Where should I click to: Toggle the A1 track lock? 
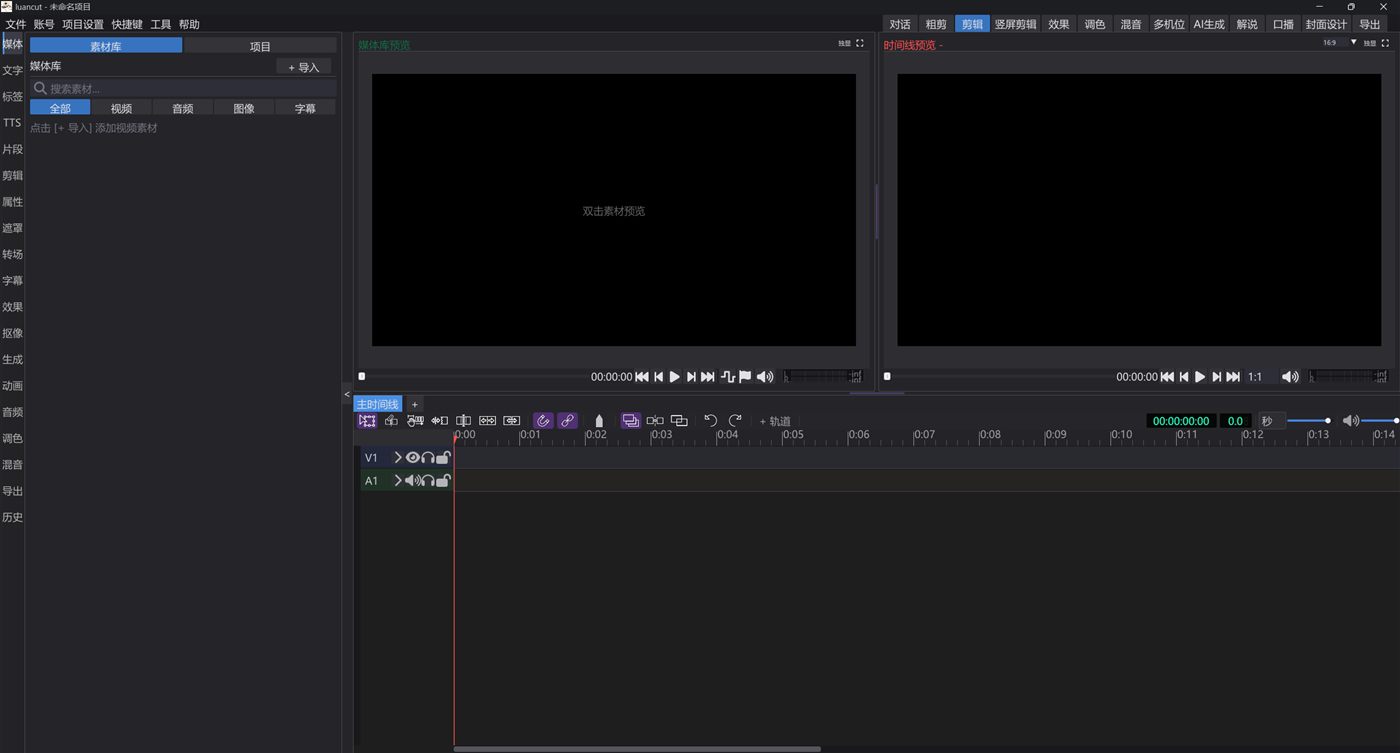tap(443, 480)
